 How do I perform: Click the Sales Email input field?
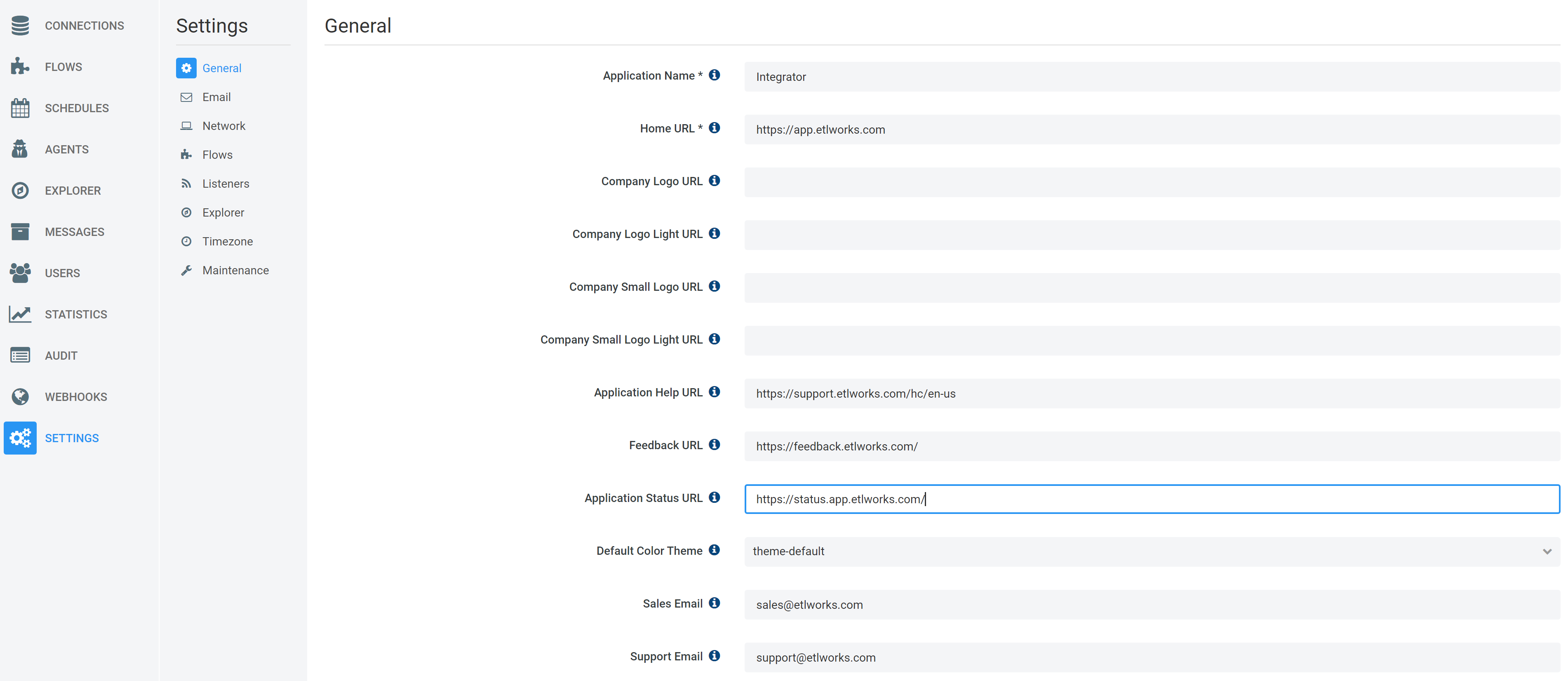point(1152,605)
